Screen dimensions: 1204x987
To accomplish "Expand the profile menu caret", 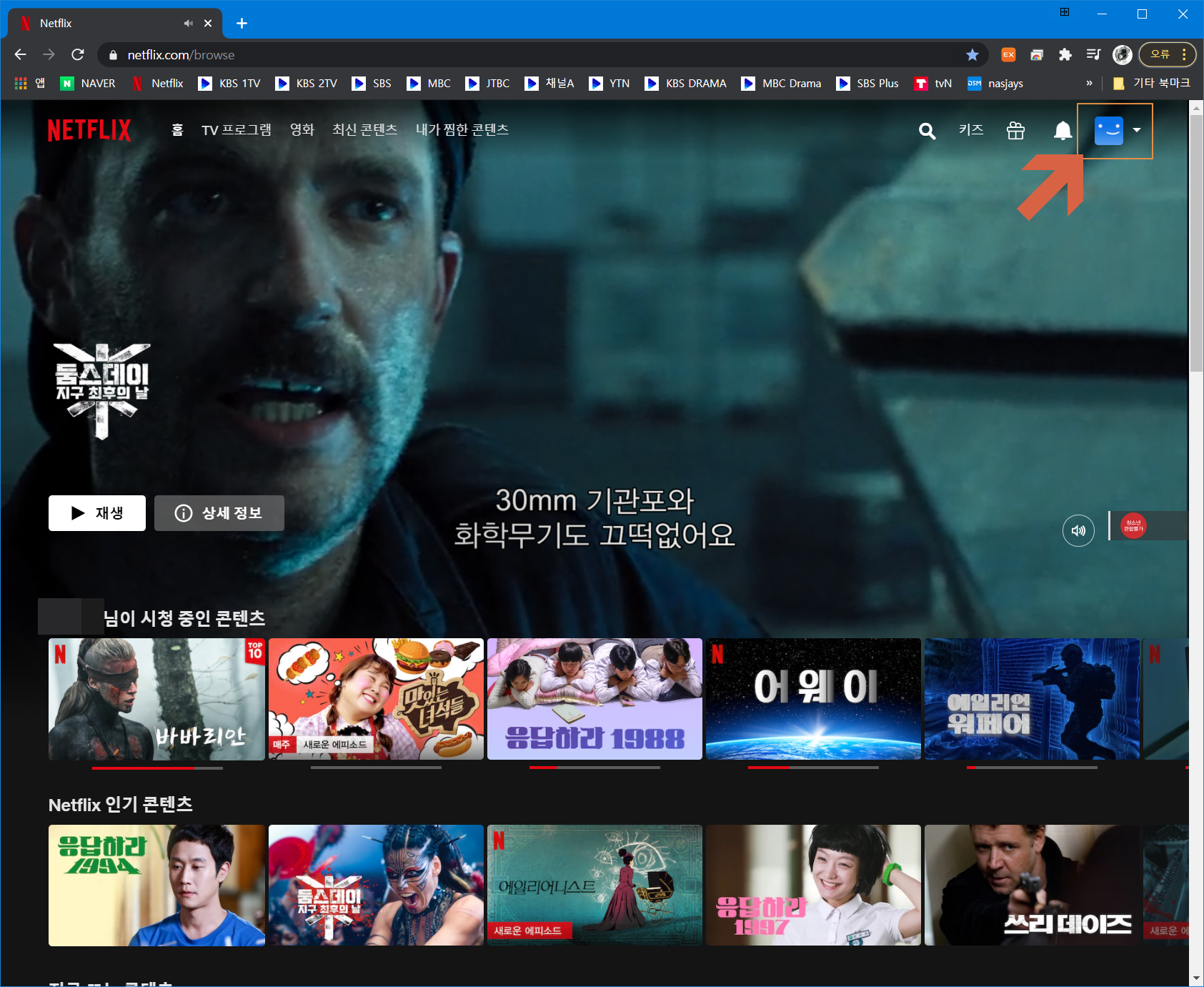I will pyautogui.click(x=1137, y=130).
